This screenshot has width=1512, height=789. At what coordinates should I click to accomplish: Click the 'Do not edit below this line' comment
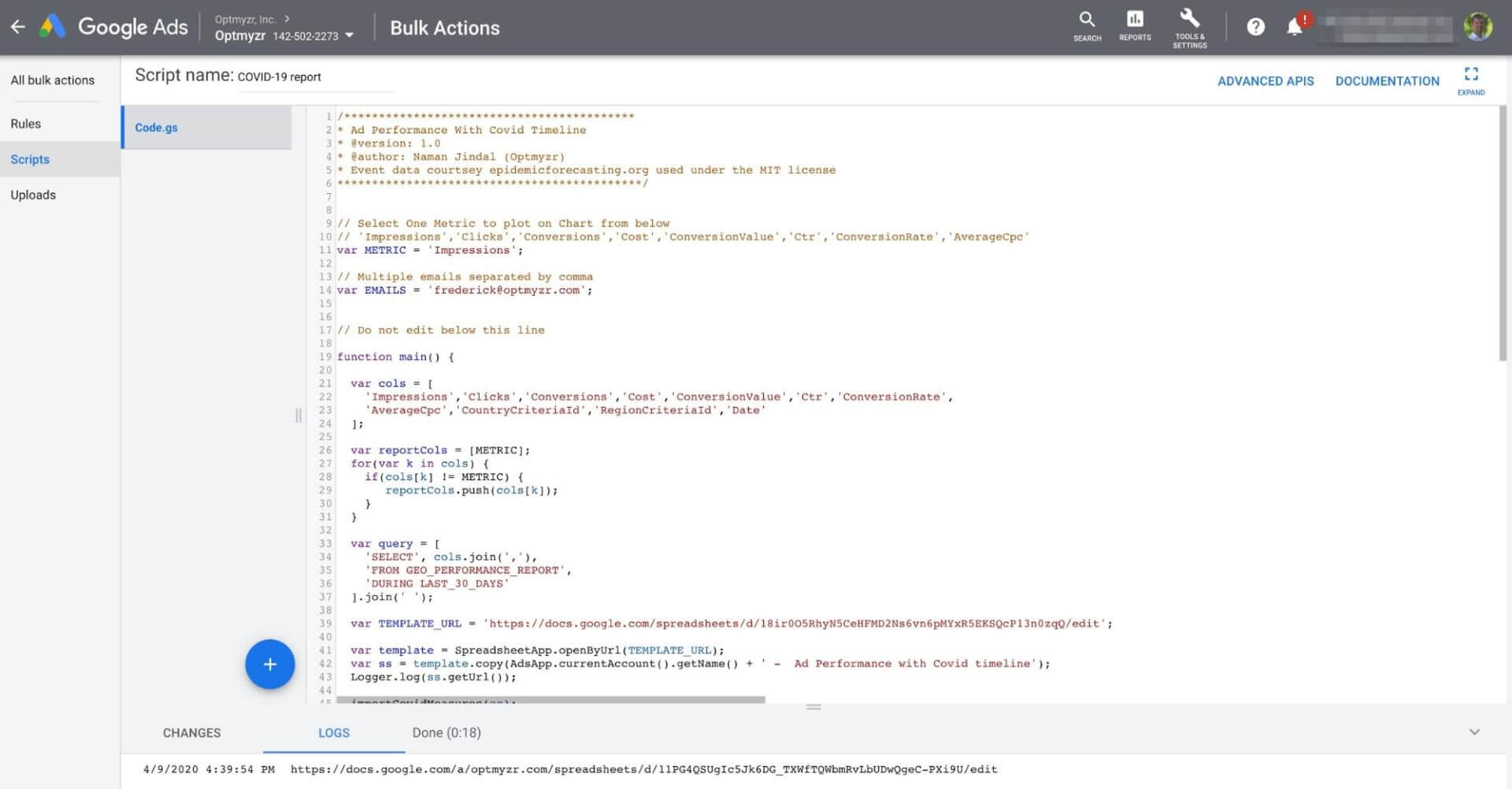tap(441, 330)
